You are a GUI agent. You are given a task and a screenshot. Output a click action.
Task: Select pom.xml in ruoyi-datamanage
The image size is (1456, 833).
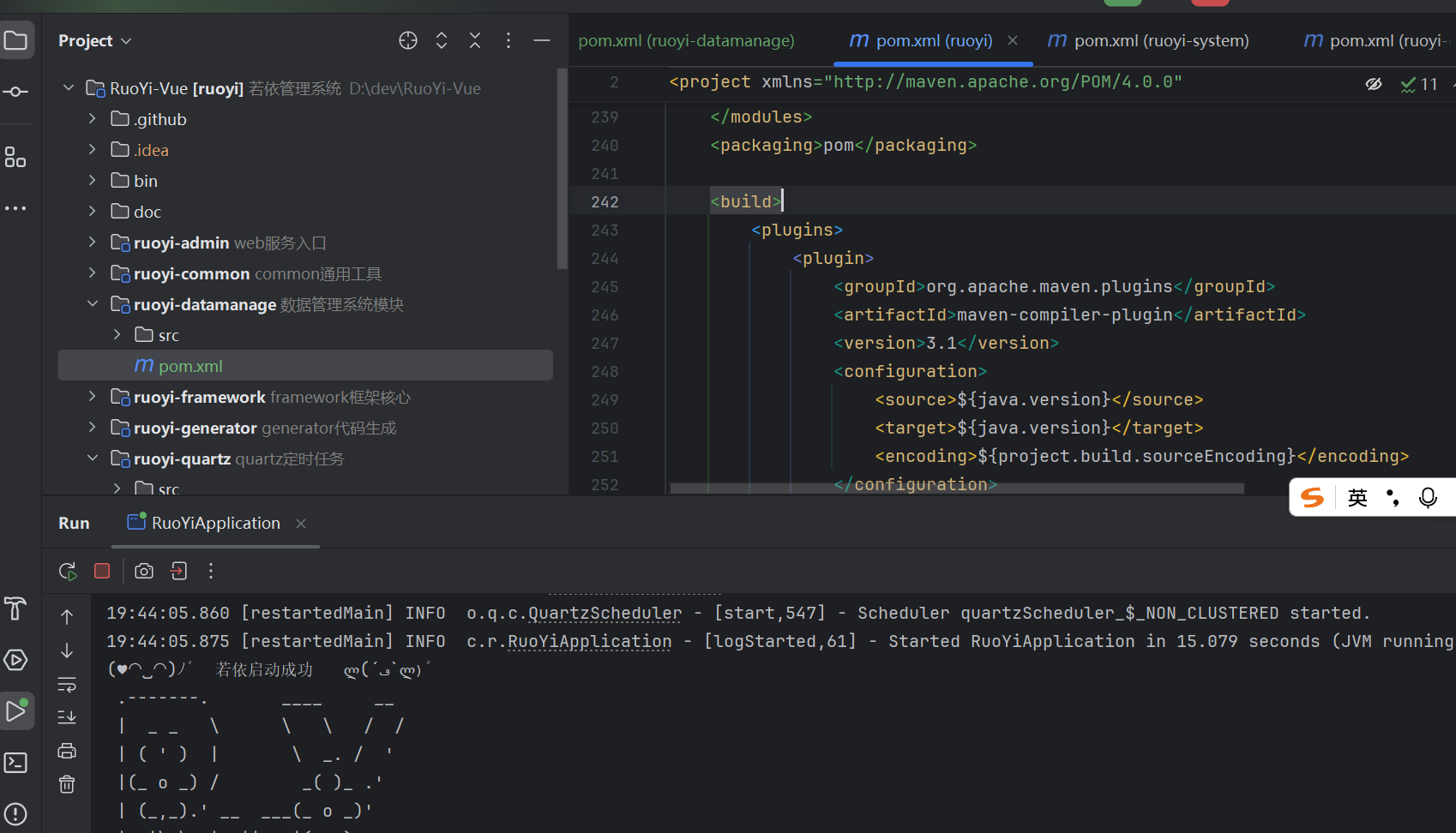[x=305, y=366]
